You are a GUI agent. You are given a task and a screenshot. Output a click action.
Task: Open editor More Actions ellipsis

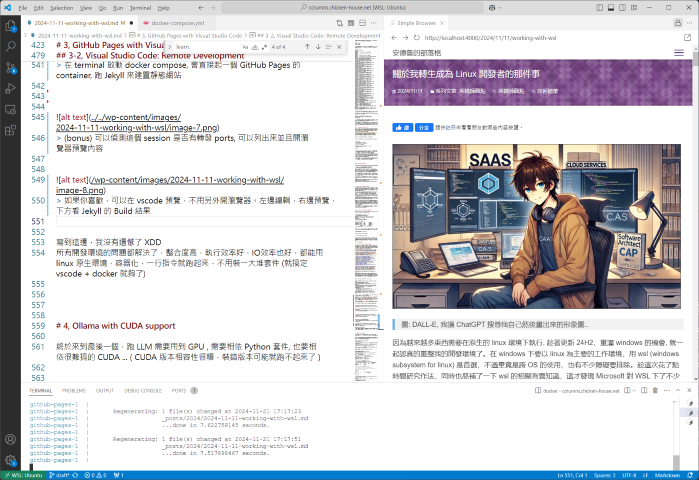pyautogui.click(x=374, y=23)
